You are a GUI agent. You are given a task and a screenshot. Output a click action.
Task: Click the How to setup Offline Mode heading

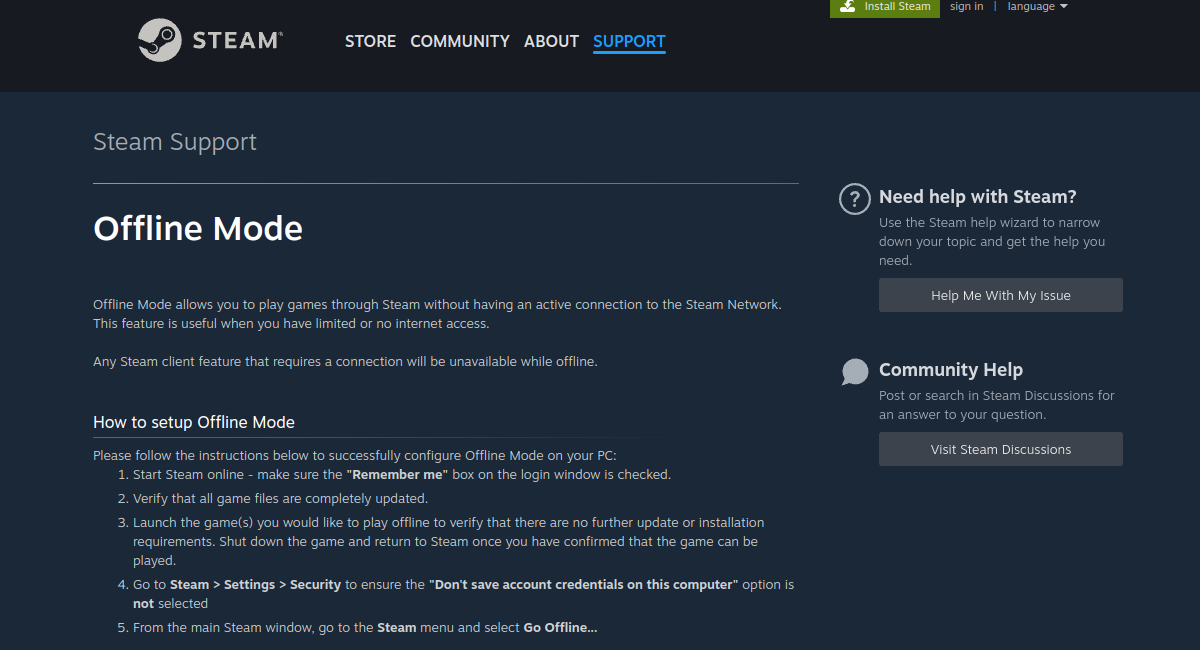(x=194, y=422)
